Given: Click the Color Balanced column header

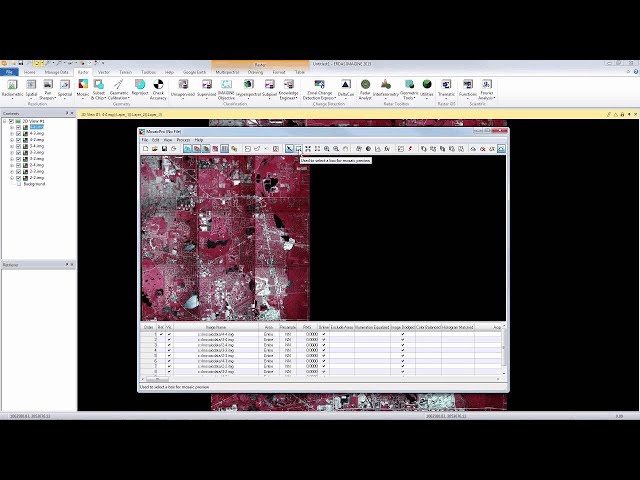Looking at the screenshot, I should click(x=428, y=327).
